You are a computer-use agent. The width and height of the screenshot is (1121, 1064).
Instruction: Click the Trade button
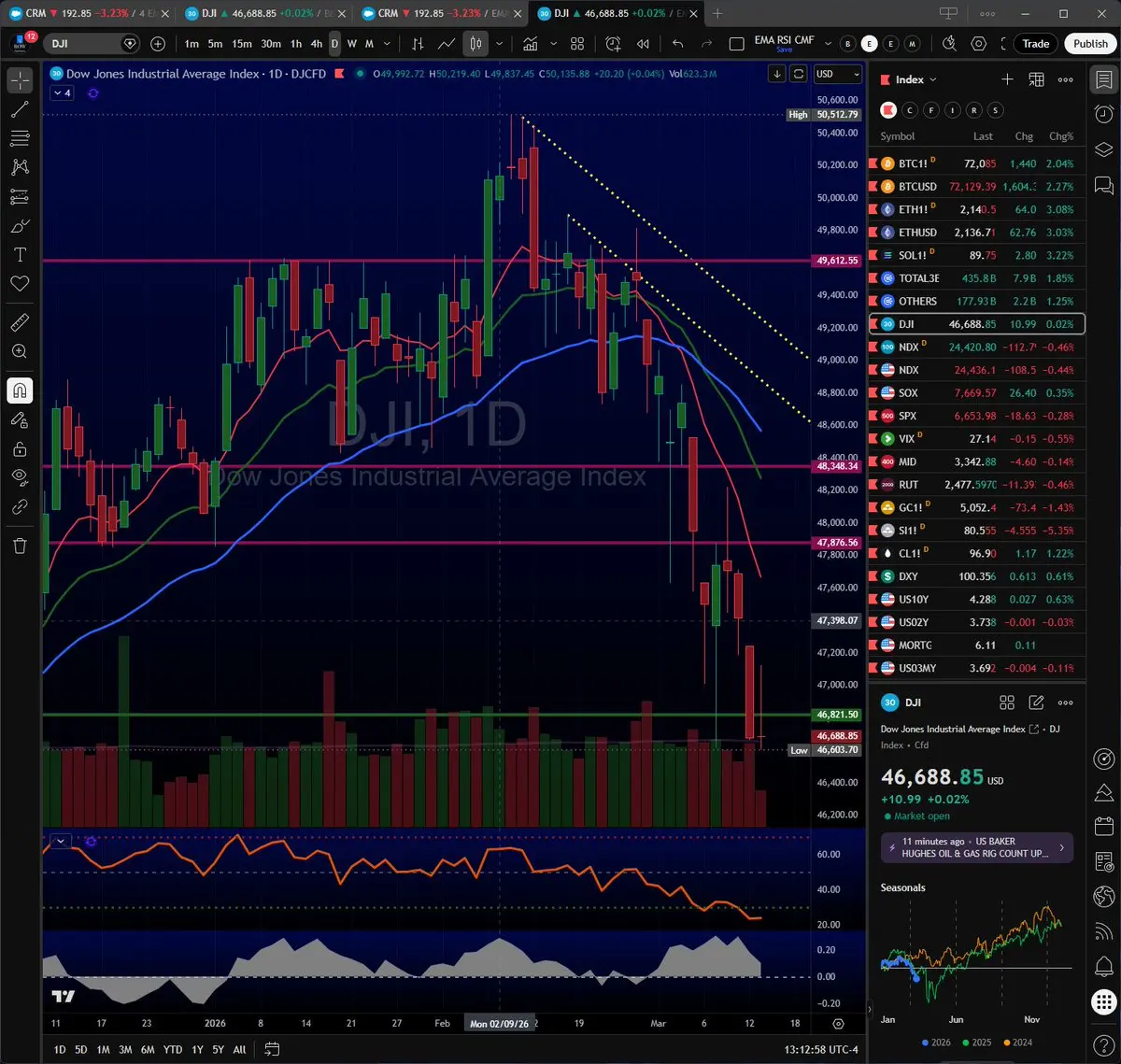point(1036,44)
